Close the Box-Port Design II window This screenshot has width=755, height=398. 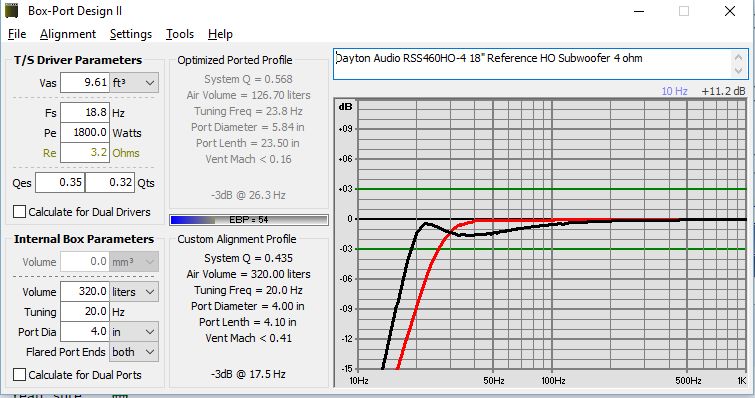point(730,11)
